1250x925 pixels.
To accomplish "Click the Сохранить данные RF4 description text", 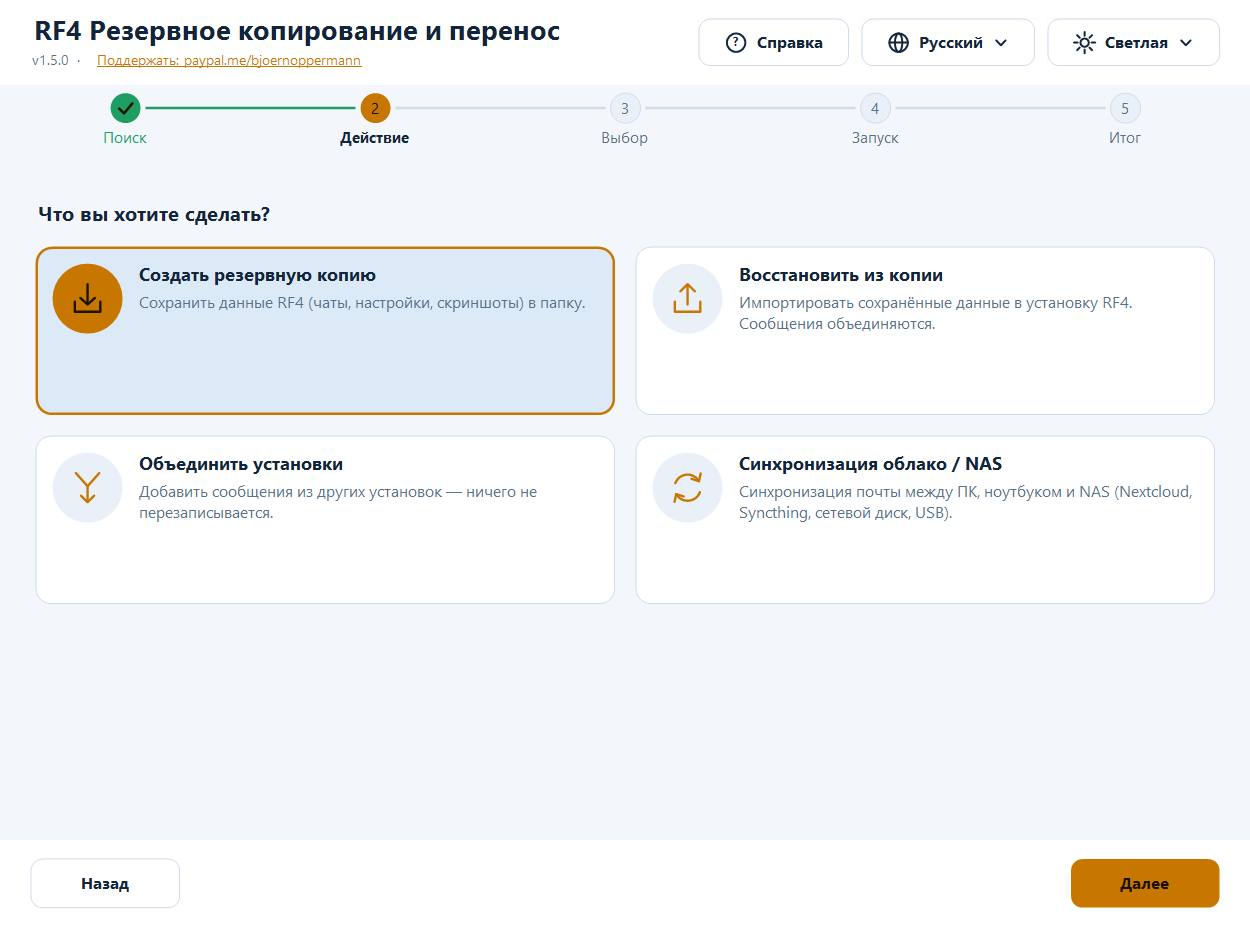I will pos(362,303).
